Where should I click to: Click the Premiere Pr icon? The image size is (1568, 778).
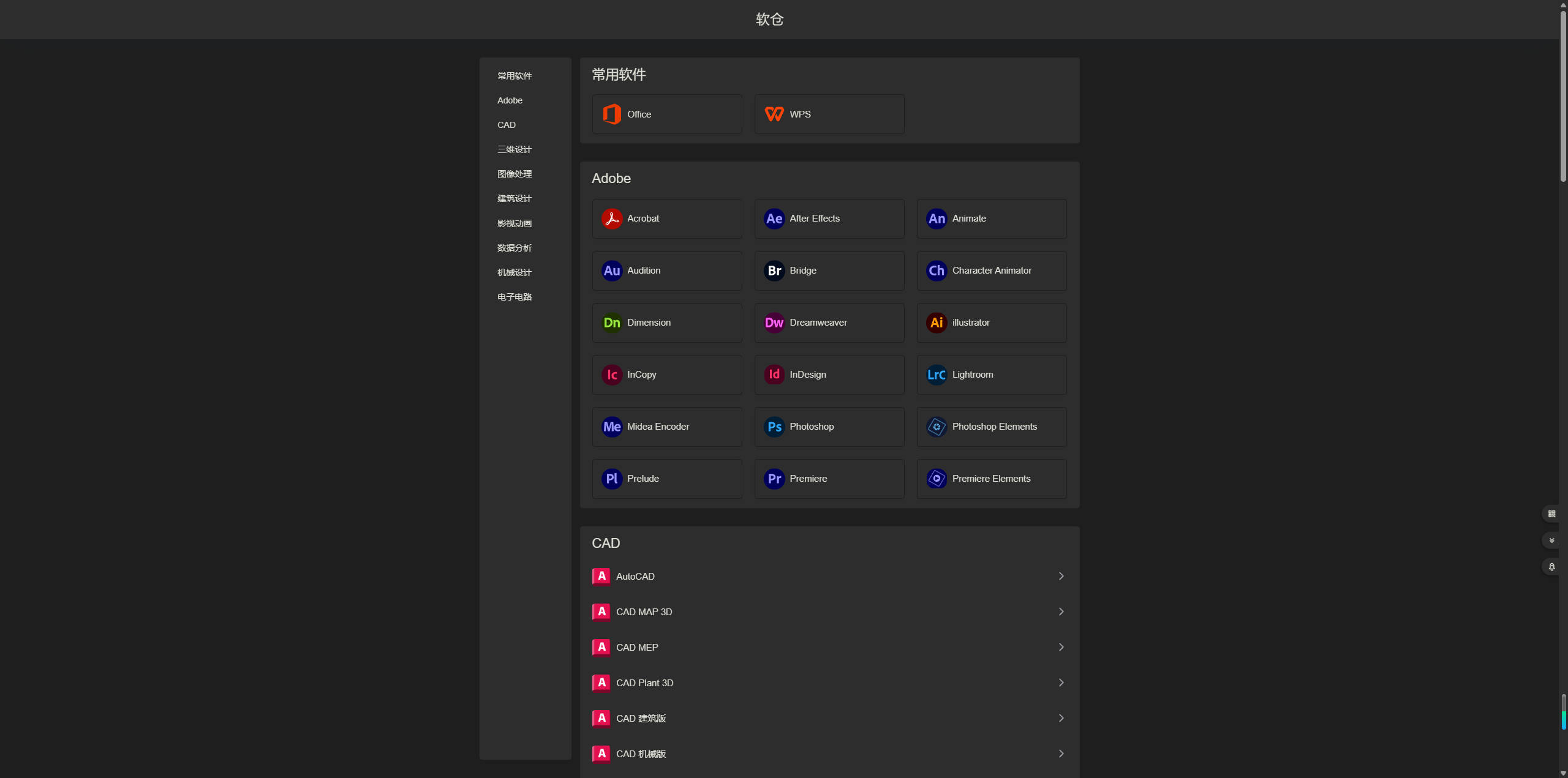(x=774, y=479)
